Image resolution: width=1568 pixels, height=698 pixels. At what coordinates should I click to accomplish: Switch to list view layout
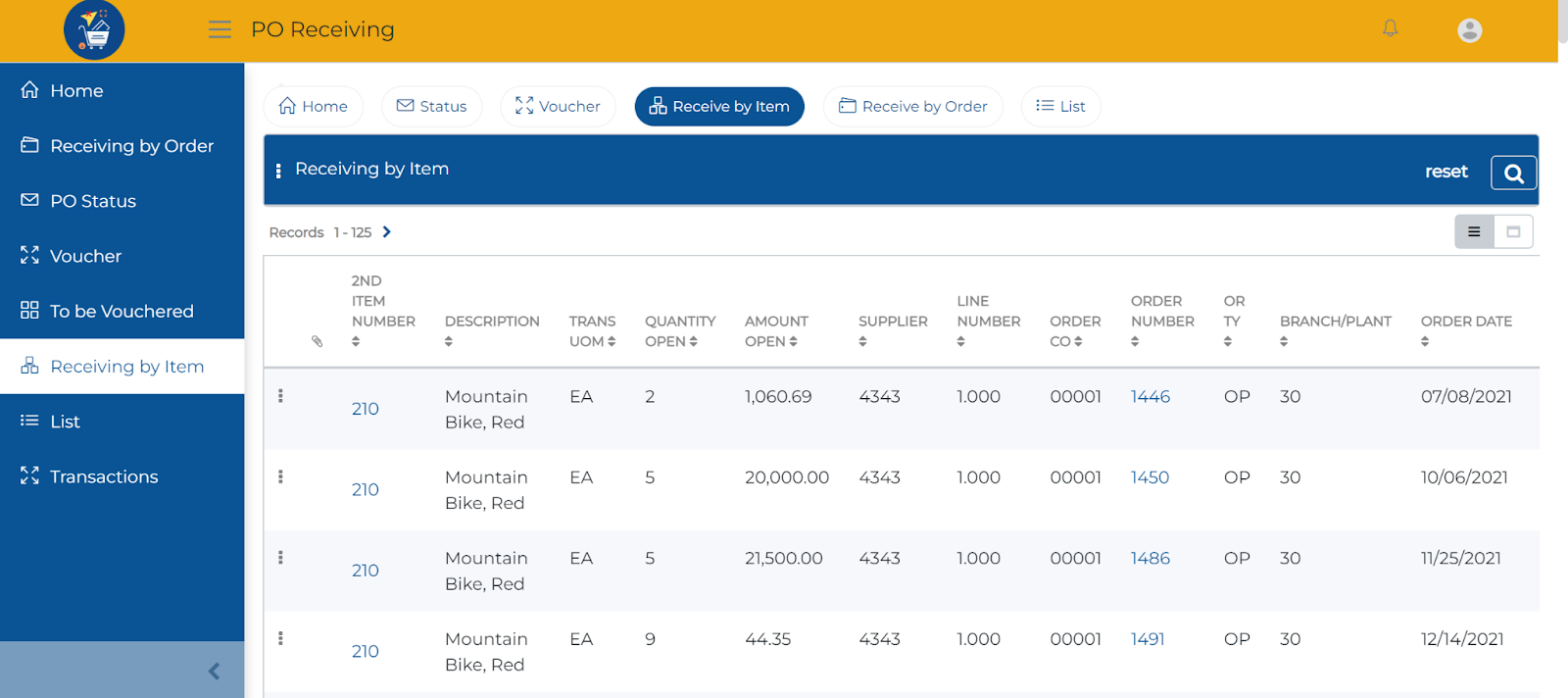[x=1474, y=232]
